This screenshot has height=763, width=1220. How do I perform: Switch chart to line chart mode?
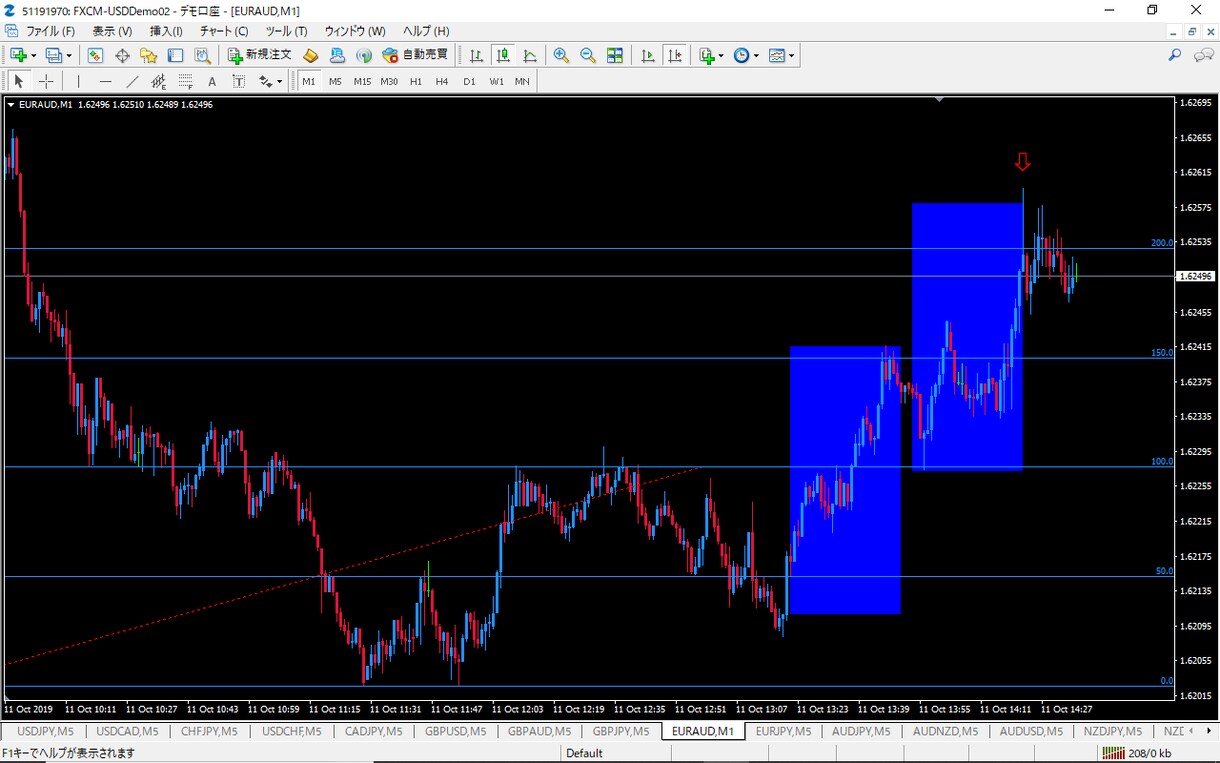coord(531,56)
